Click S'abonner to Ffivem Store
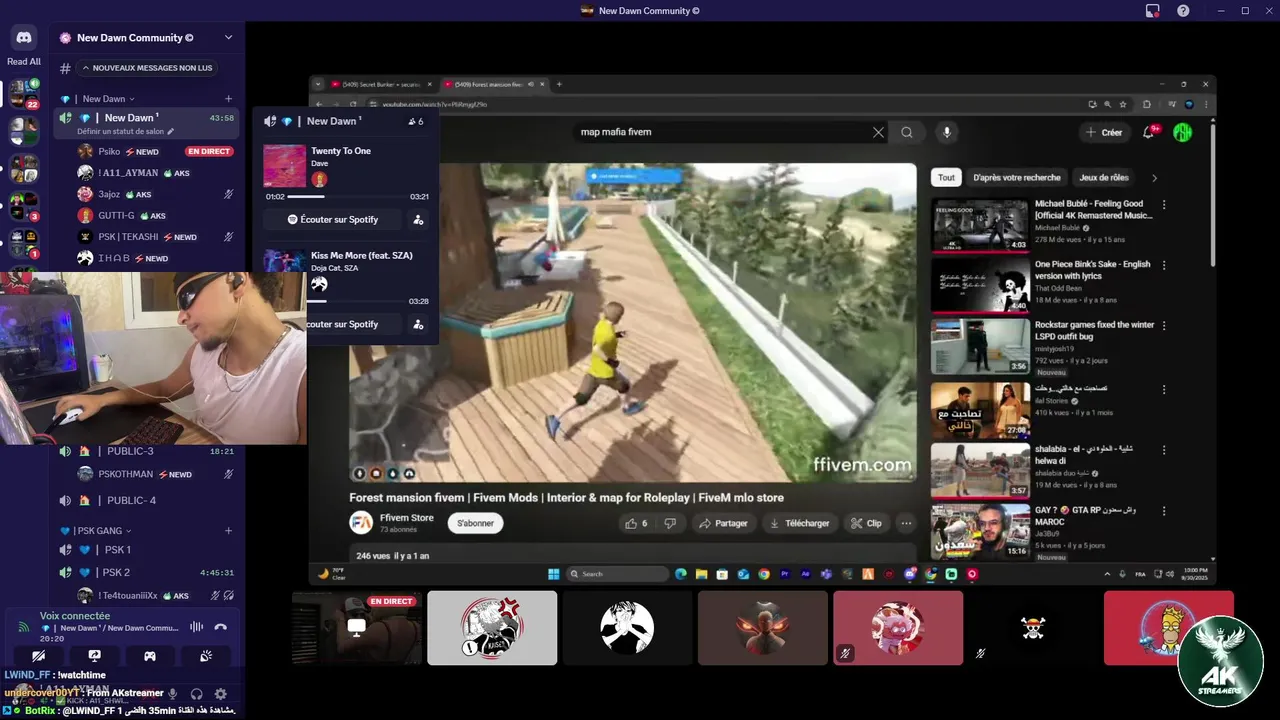1280x720 pixels. coord(476,523)
